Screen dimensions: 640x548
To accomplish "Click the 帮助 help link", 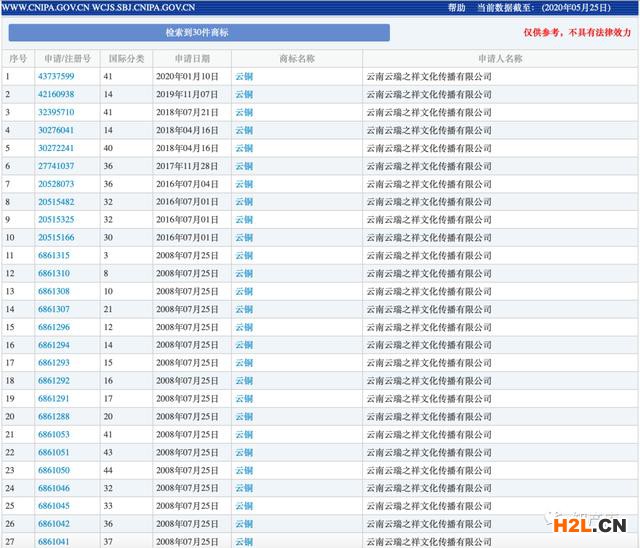I will (457, 7).
